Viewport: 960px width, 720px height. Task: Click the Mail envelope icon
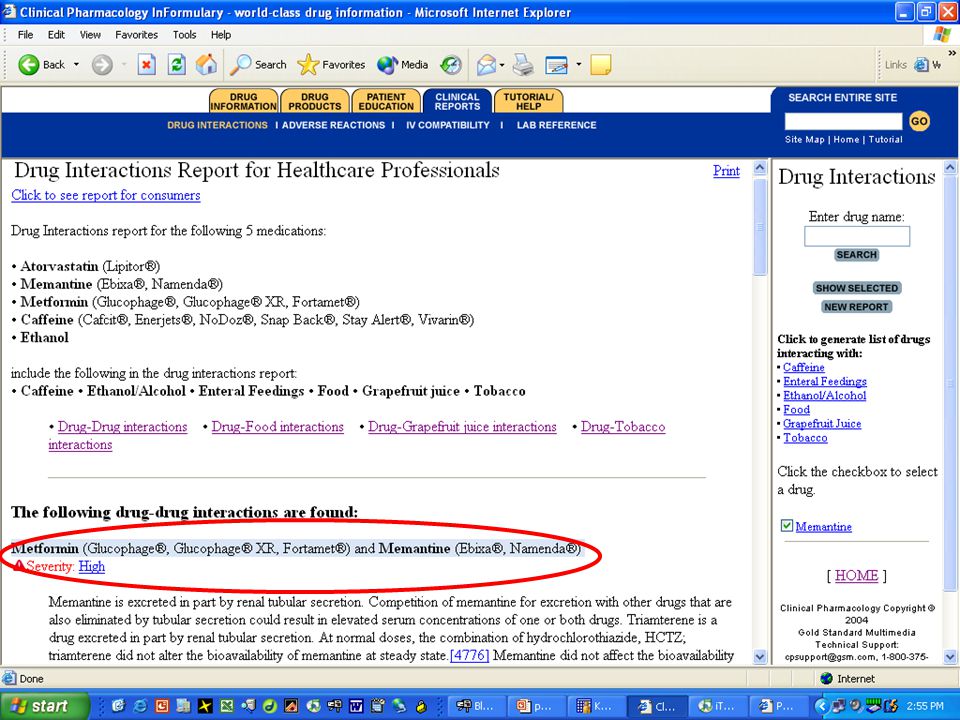486,64
